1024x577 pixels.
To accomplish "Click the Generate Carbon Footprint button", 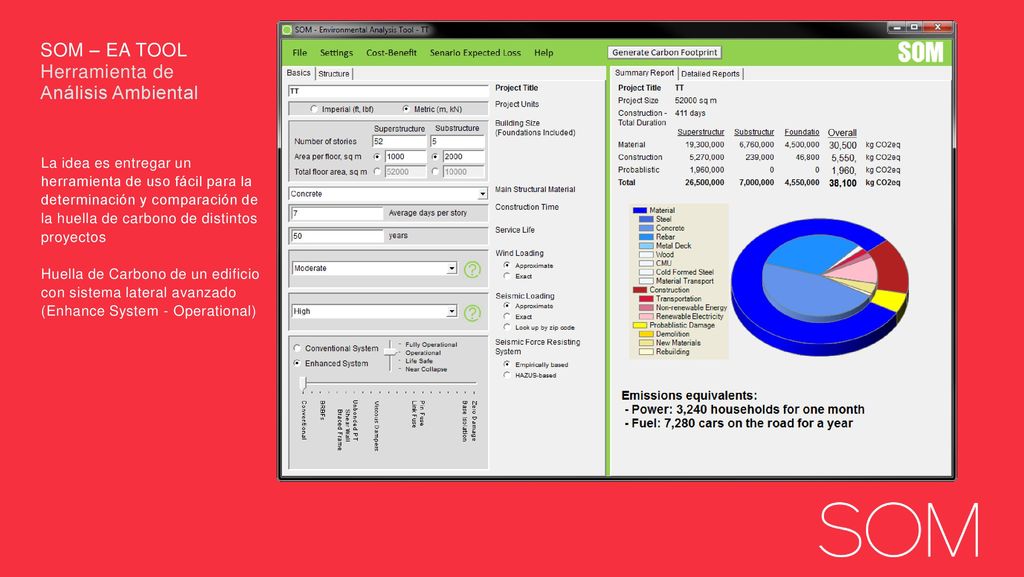I will point(665,52).
